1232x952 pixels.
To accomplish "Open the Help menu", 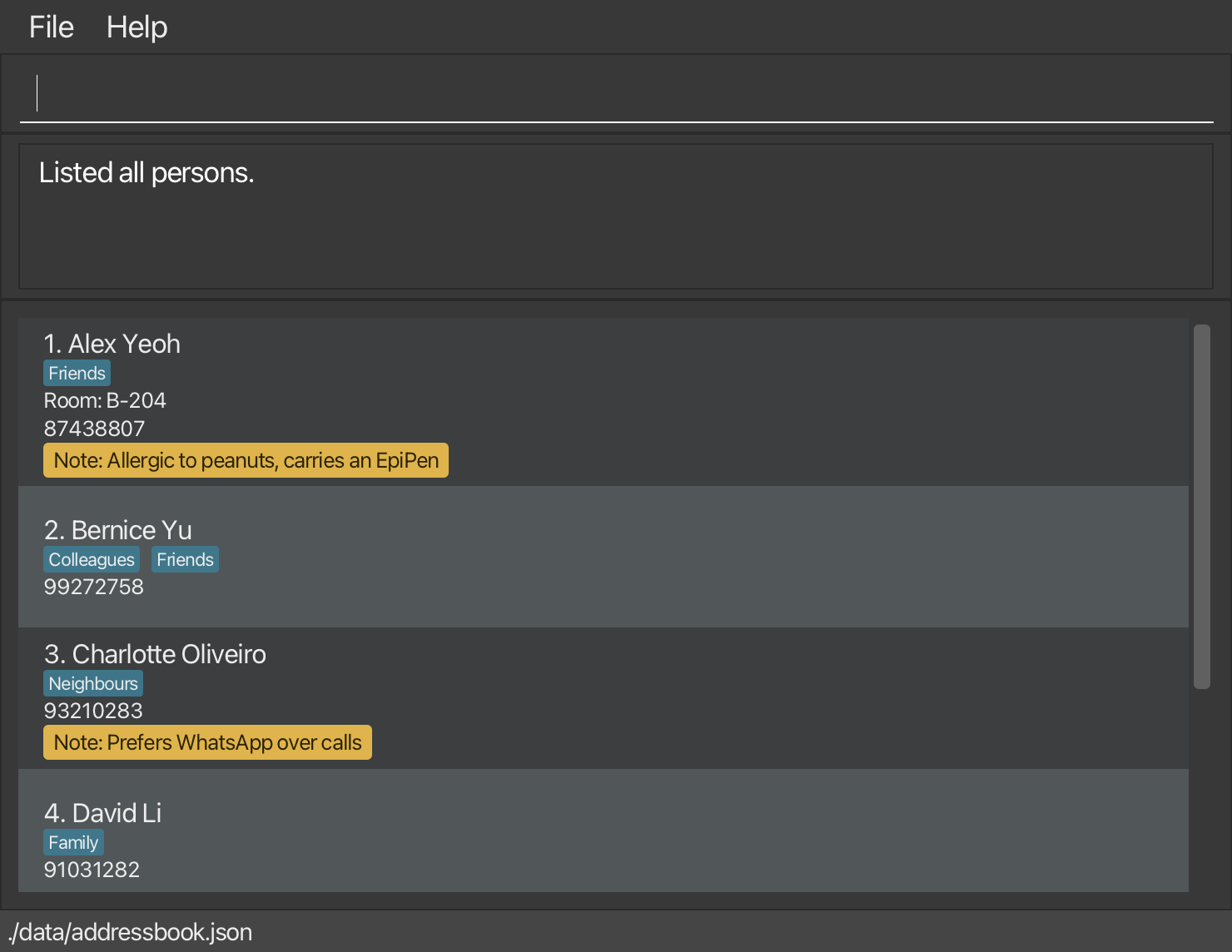I will (x=137, y=27).
